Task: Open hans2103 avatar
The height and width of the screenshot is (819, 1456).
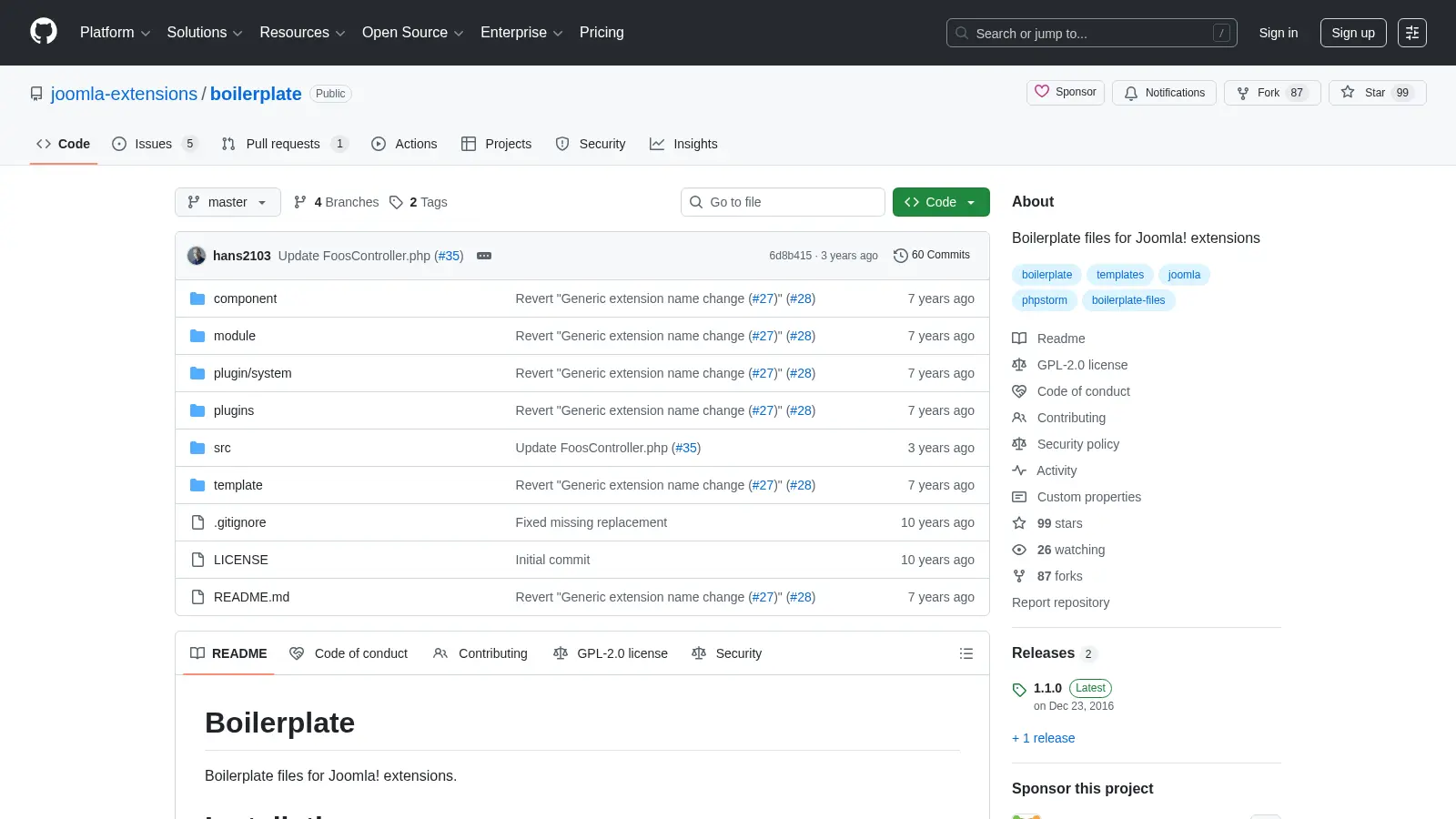Action: 197,256
